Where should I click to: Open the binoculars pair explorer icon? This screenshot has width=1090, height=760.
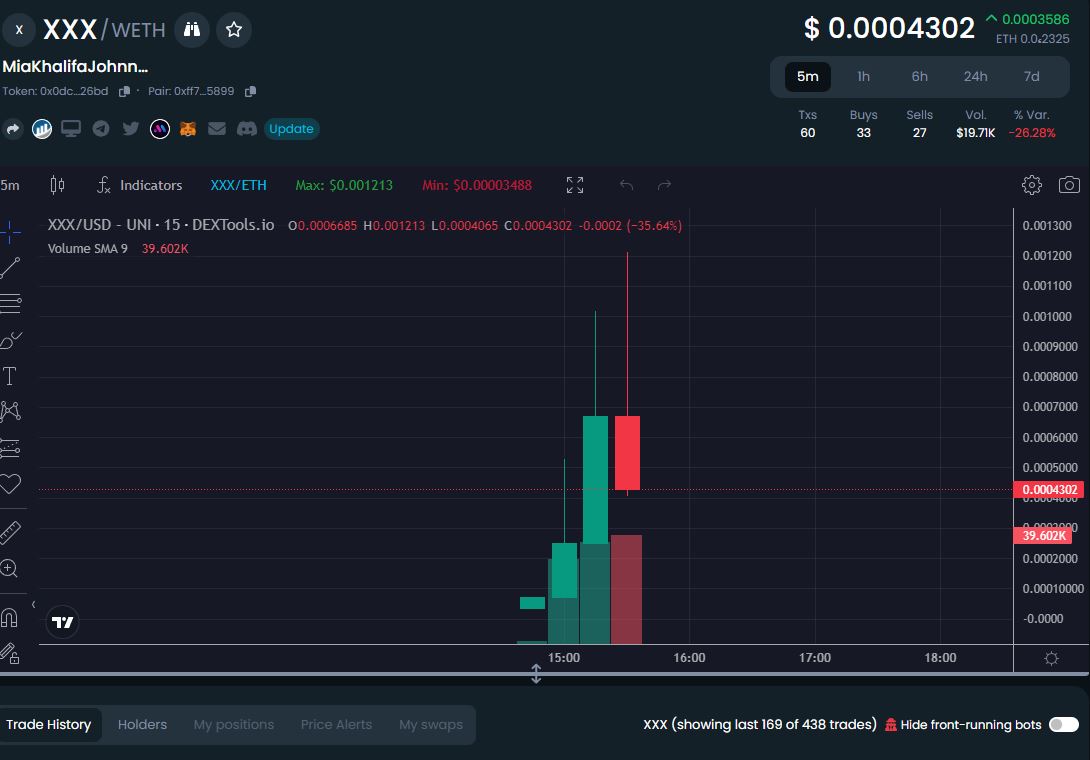tap(192, 29)
